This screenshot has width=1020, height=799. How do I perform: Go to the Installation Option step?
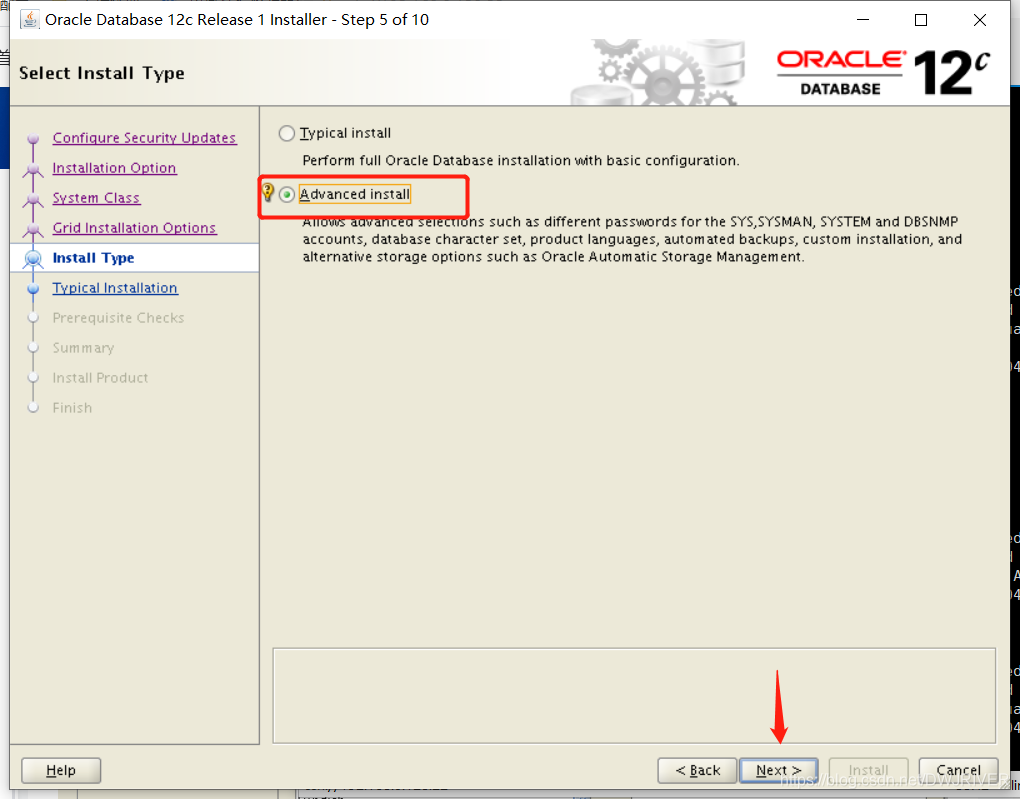tap(114, 168)
